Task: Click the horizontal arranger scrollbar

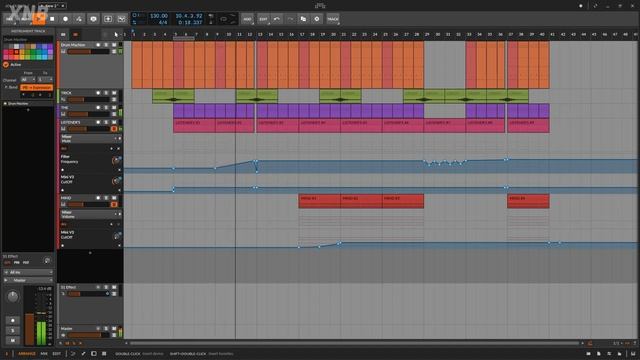Action: 354,344
